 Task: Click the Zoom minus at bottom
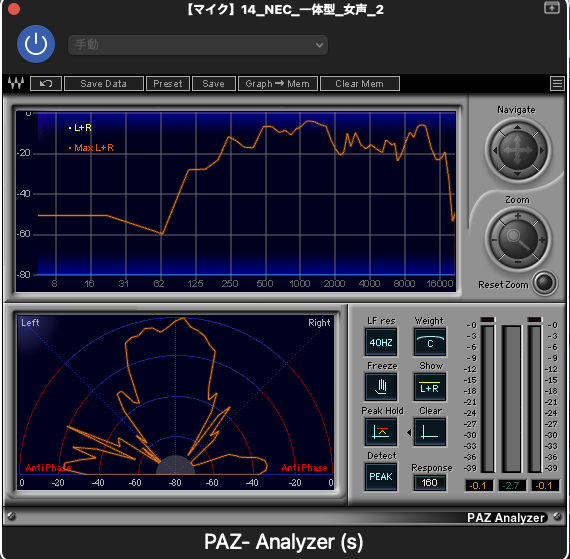pyautogui.click(x=518, y=262)
